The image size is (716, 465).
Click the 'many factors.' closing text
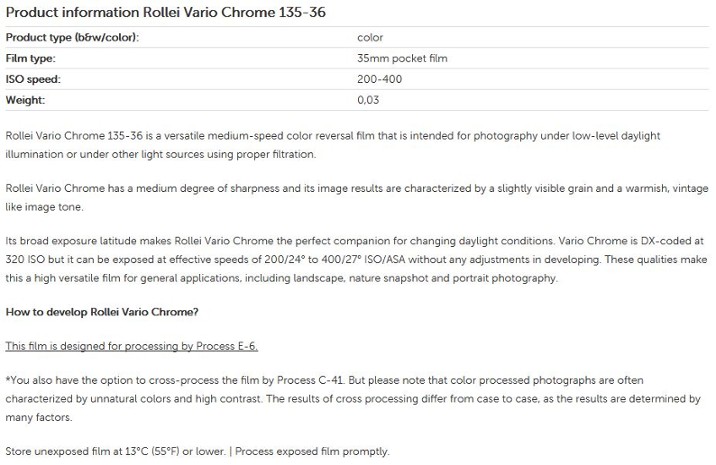tap(39, 417)
